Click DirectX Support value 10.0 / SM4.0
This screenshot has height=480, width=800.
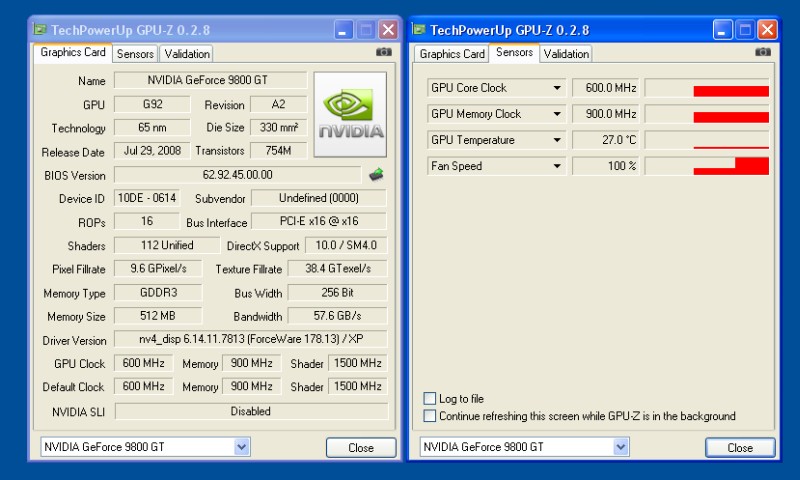346,245
